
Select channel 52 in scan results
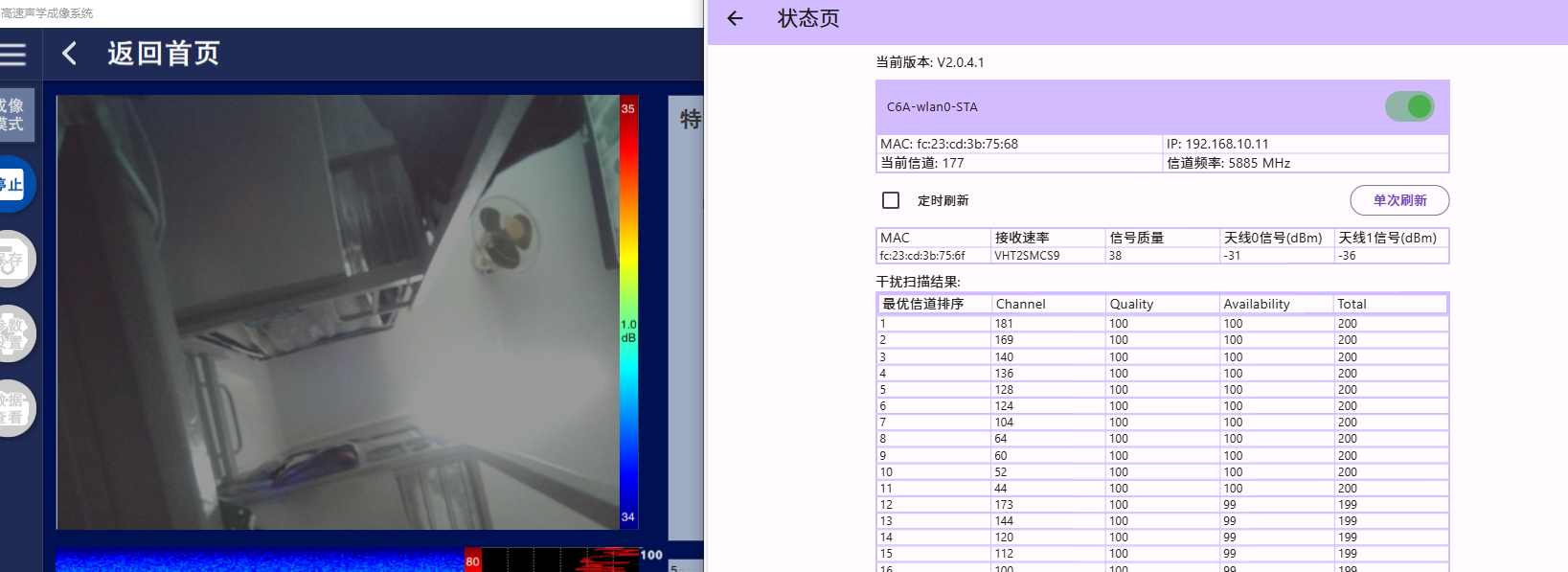point(1001,472)
